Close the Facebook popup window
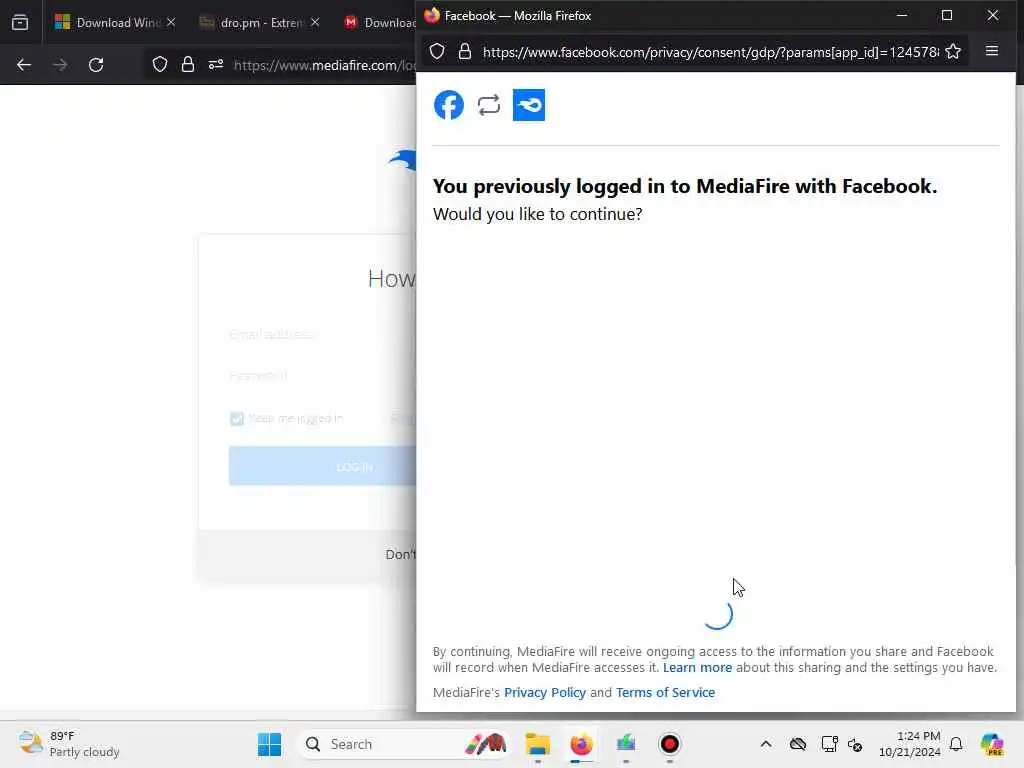The width and height of the screenshot is (1024, 768). (x=992, y=15)
